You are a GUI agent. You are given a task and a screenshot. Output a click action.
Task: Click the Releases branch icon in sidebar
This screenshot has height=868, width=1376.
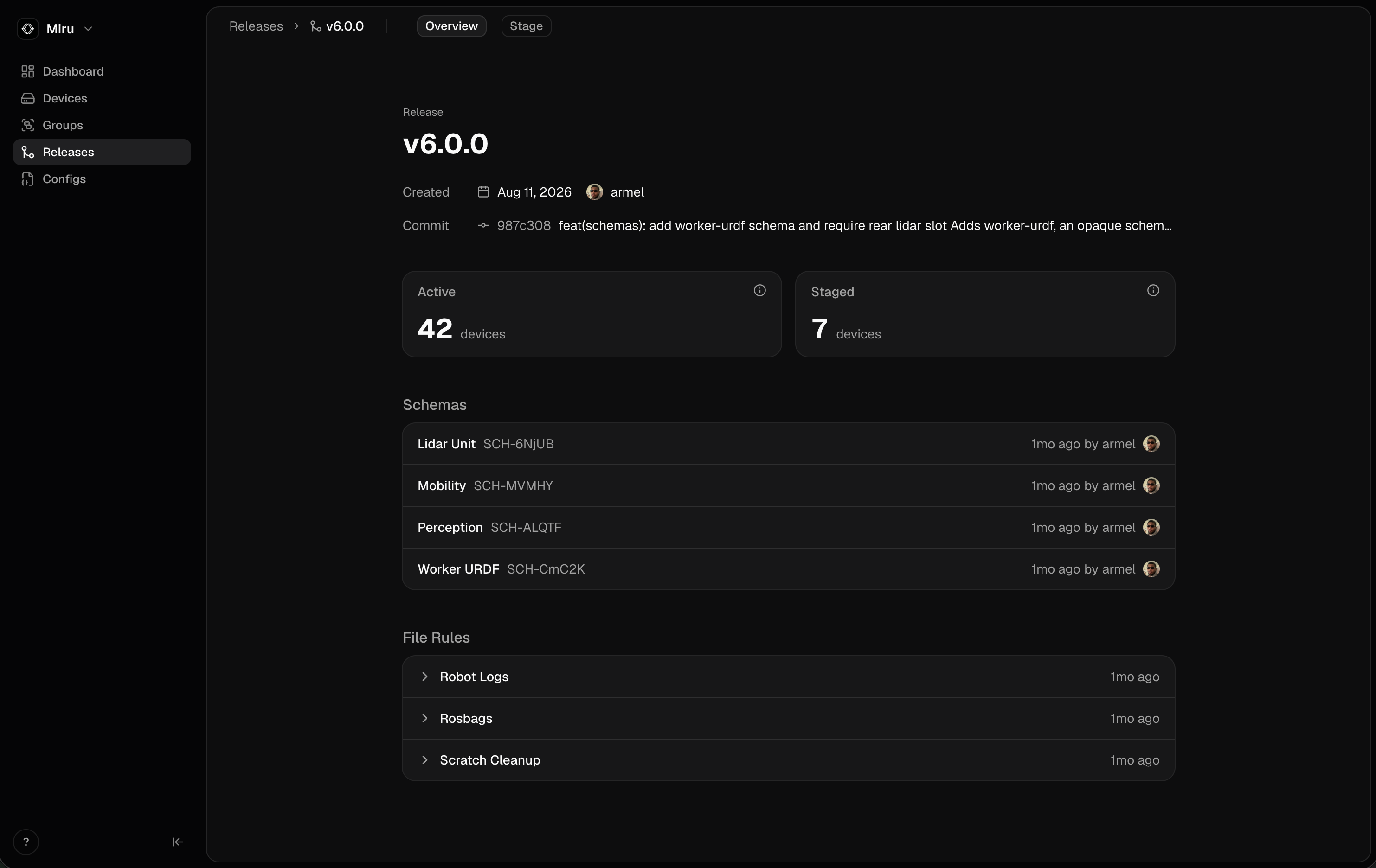[x=27, y=152]
